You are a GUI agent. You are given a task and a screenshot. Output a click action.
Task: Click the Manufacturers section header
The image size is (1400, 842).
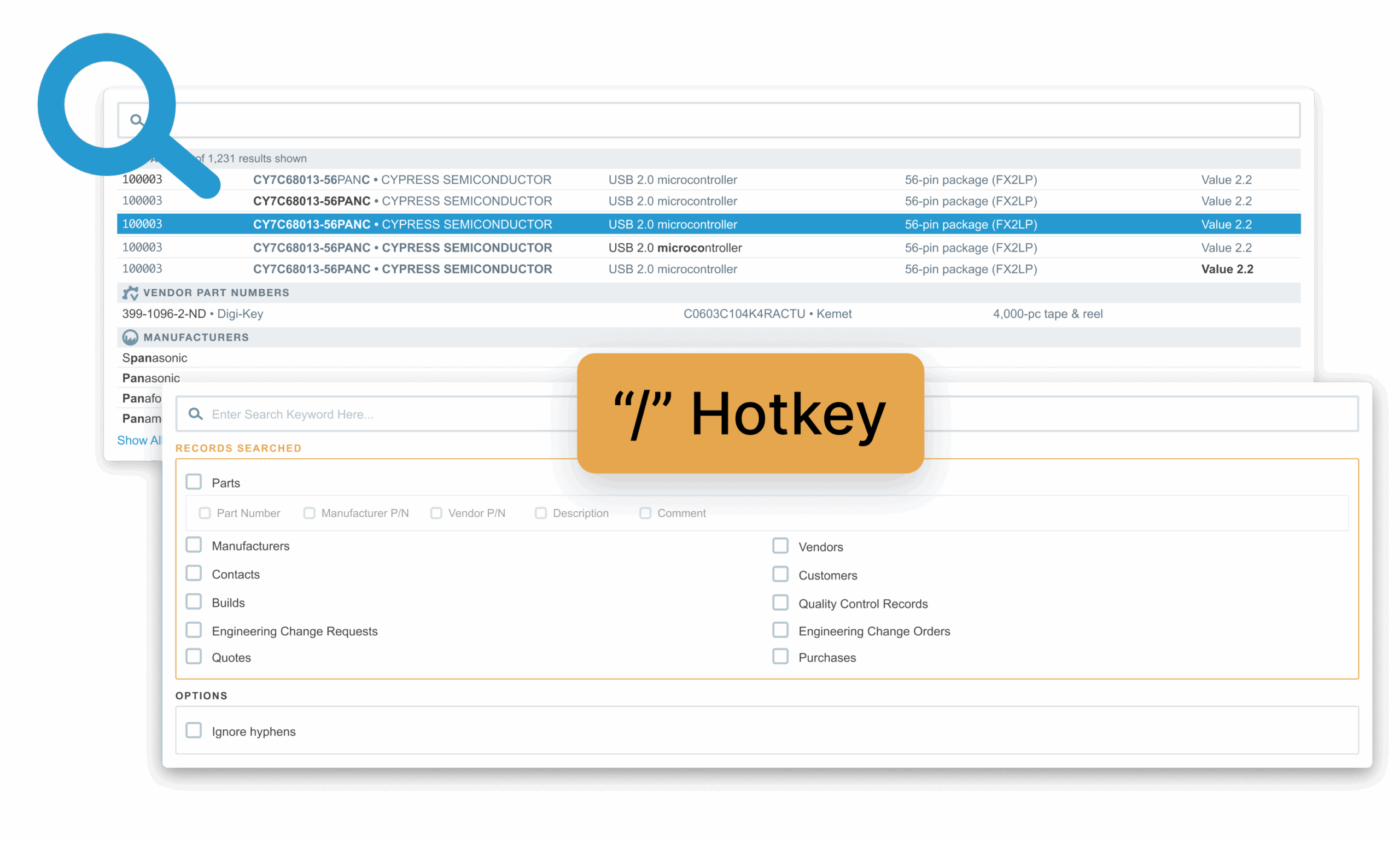(x=196, y=337)
